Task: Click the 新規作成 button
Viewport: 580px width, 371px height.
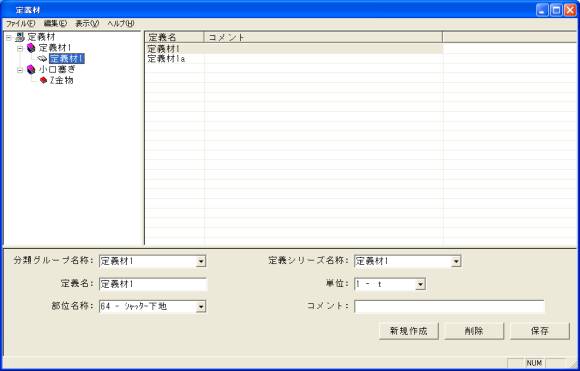Action: tap(409, 331)
